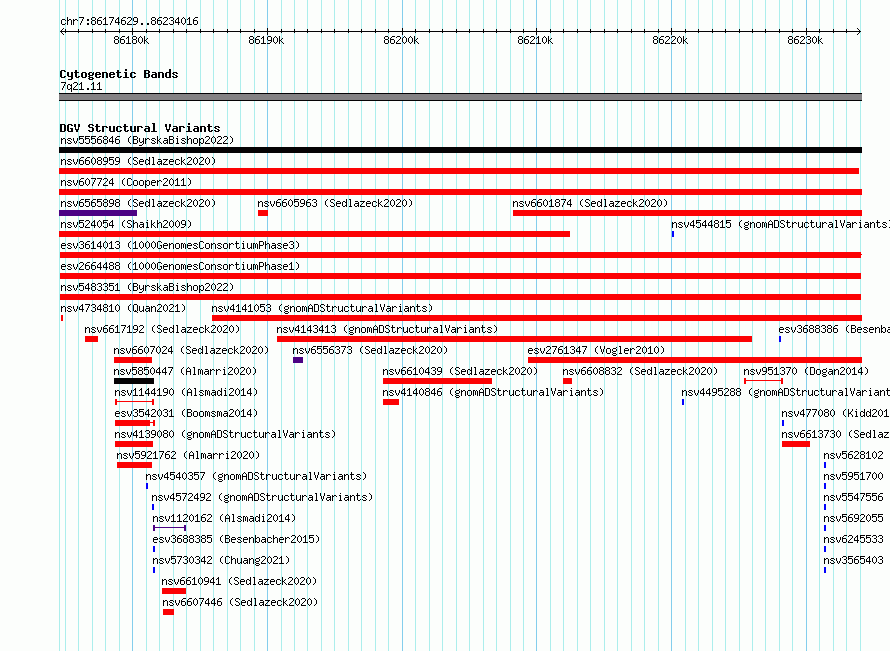Click the red bar under nsv6610941
Image resolution: width=890 pixels, height=651 pixels.
tap(174, 591)
